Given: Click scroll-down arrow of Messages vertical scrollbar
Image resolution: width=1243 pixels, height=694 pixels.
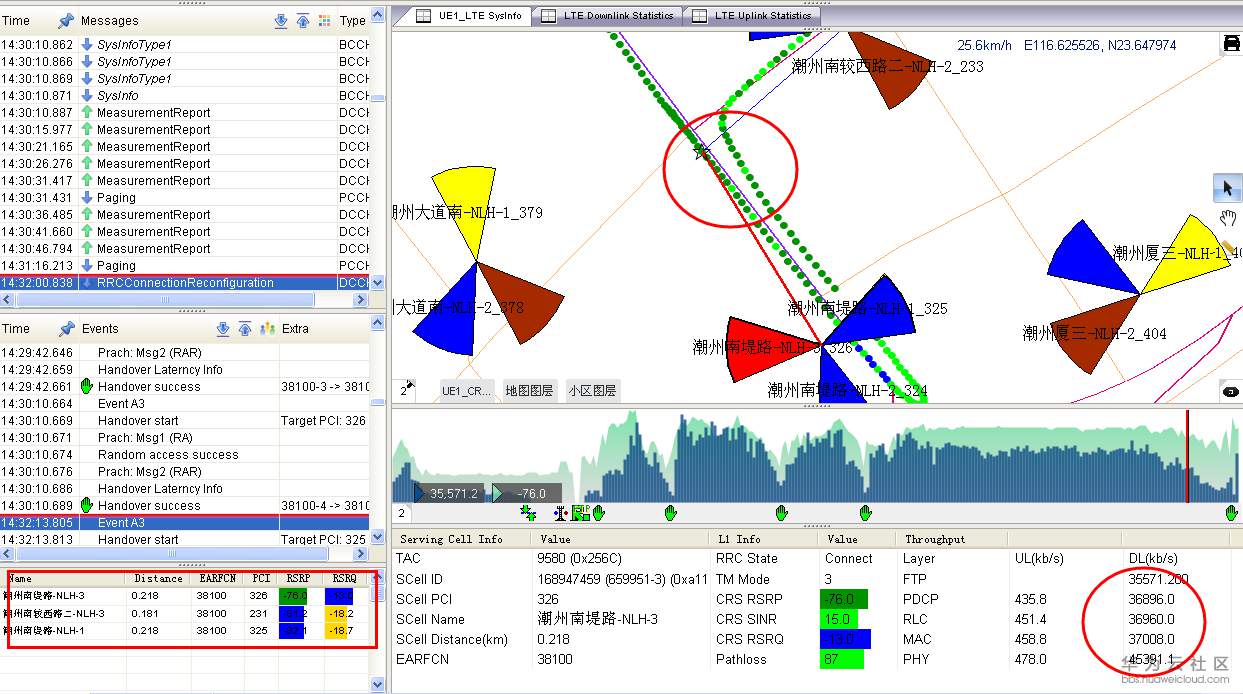Looking at the screenshot, I should (377, 284).
